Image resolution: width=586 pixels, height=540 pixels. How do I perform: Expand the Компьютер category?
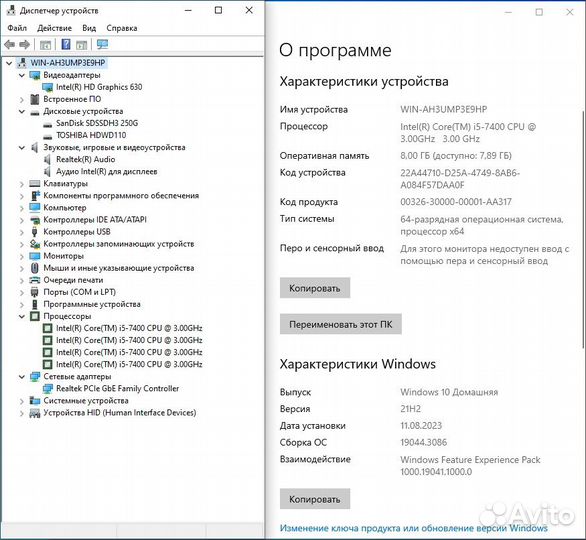pos(22,208)
